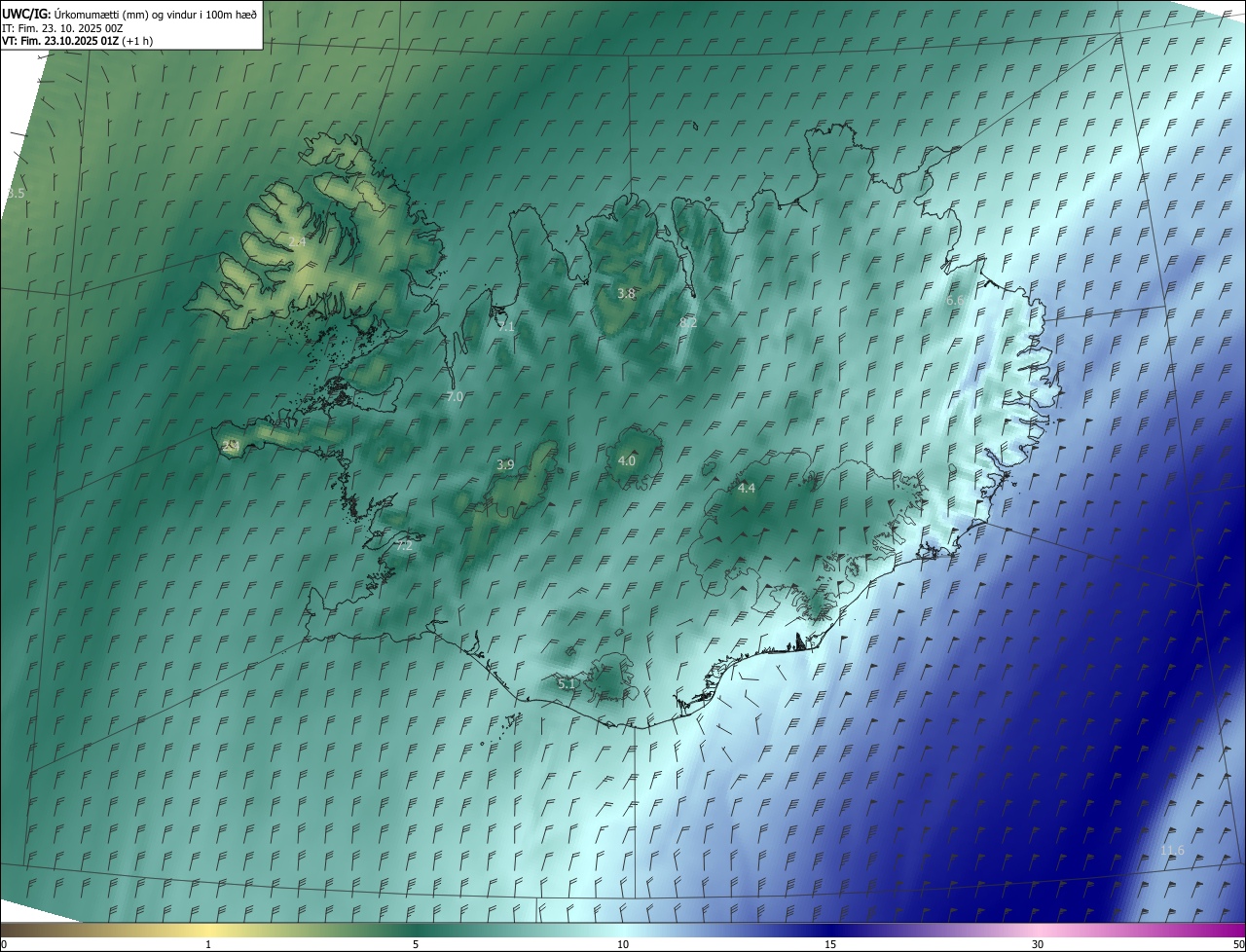Click the yellow colorbar section above 1

208,930
